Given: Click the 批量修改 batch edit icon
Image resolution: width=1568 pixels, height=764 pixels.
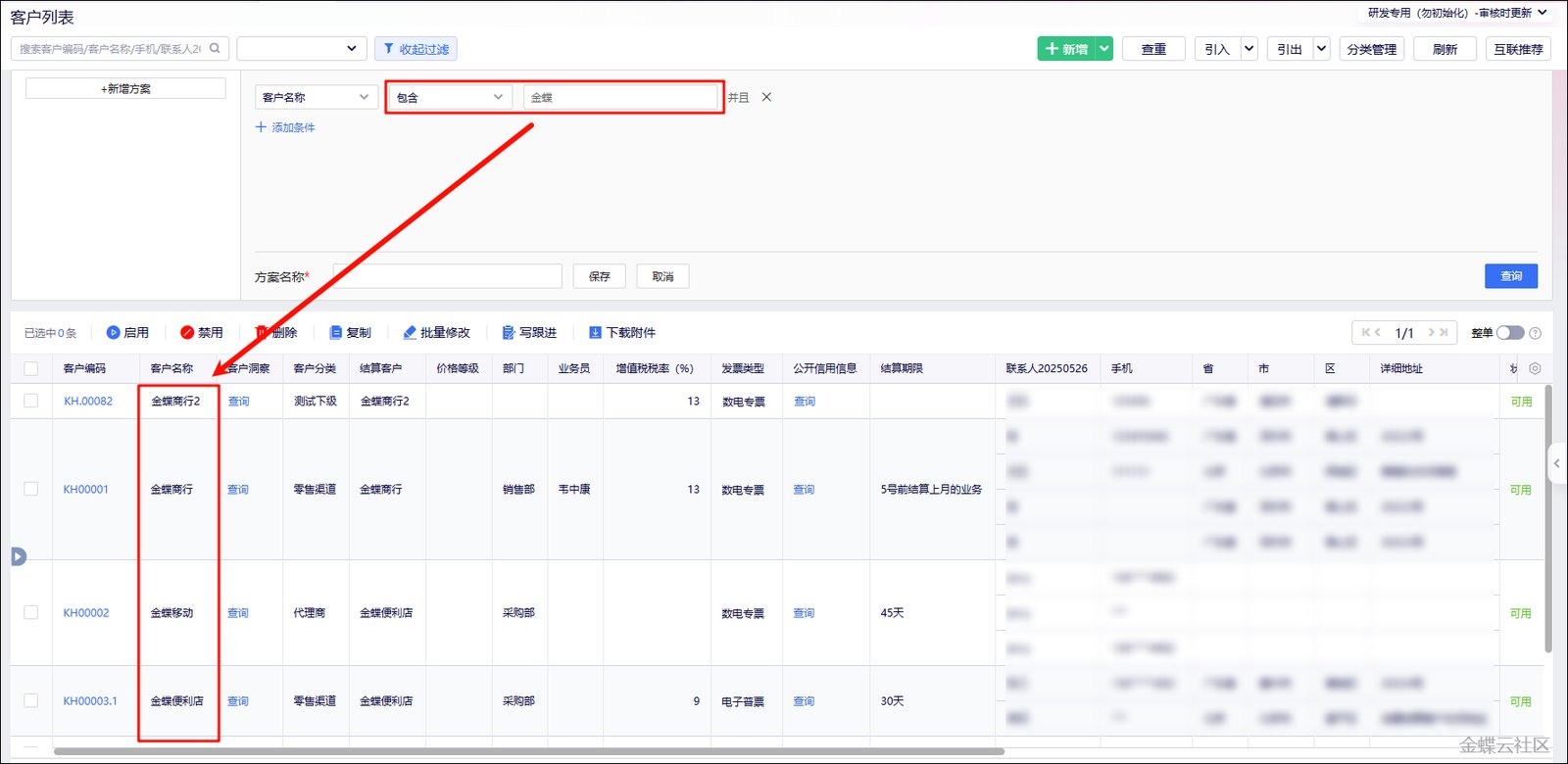Looking at the screenshot, I should (x=410, y=333).
